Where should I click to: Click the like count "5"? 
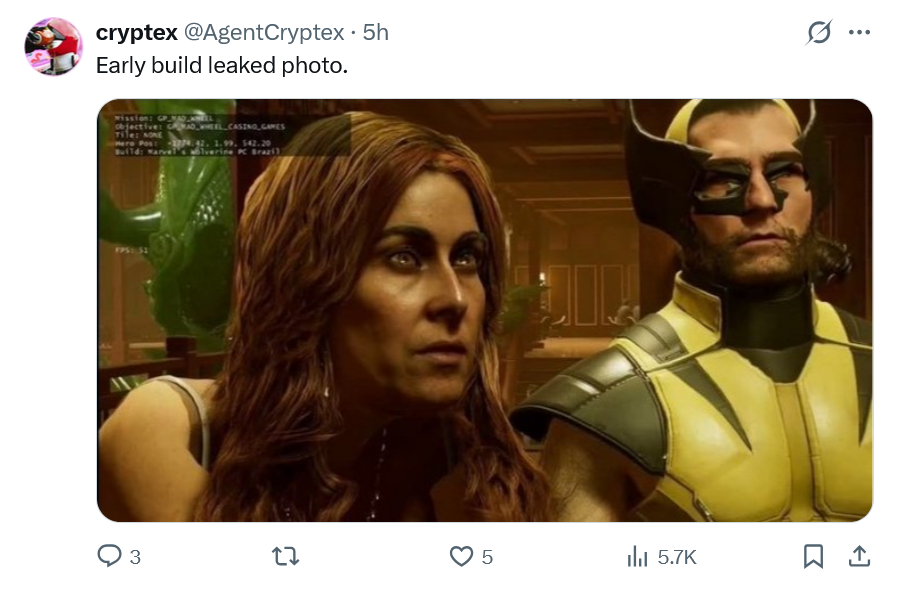tap(487, 557)
